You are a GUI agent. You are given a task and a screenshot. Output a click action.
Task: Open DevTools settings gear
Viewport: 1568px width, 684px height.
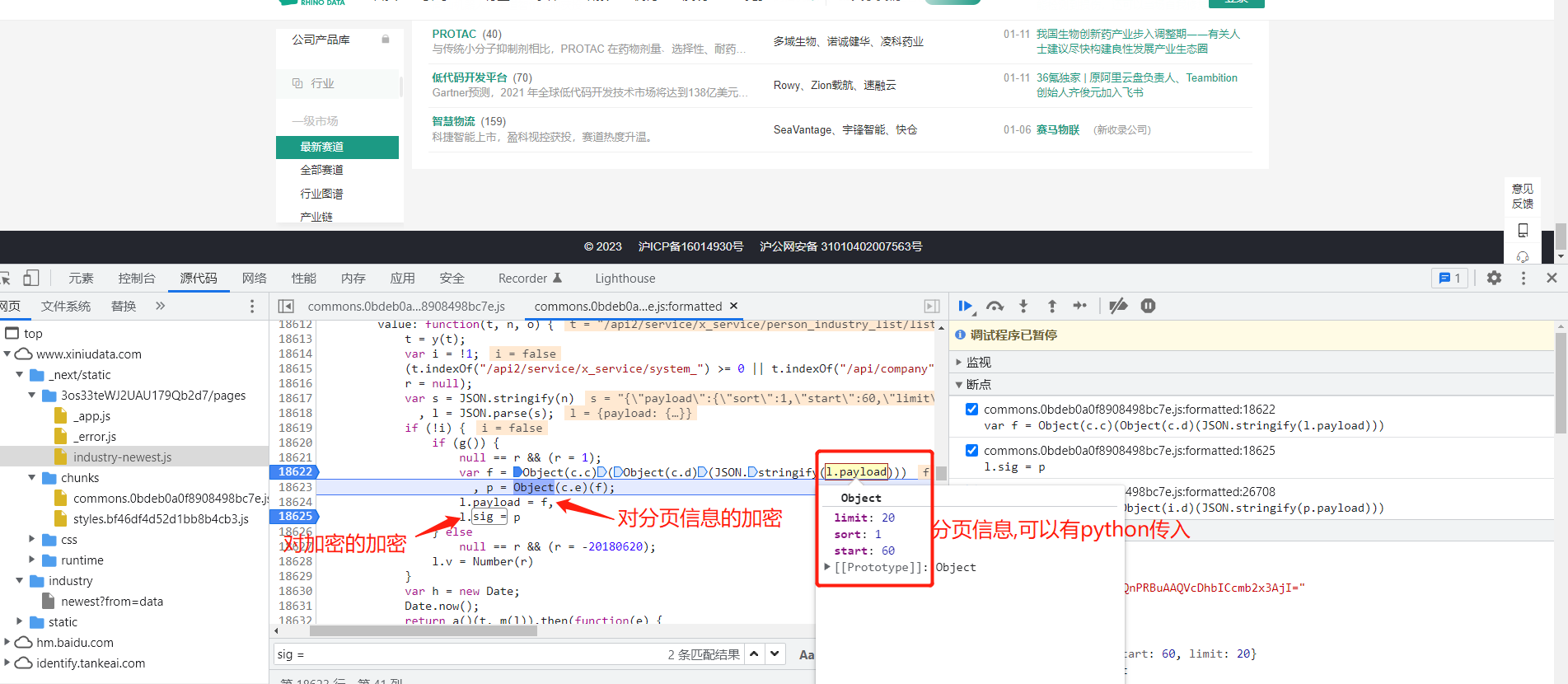1494,278
